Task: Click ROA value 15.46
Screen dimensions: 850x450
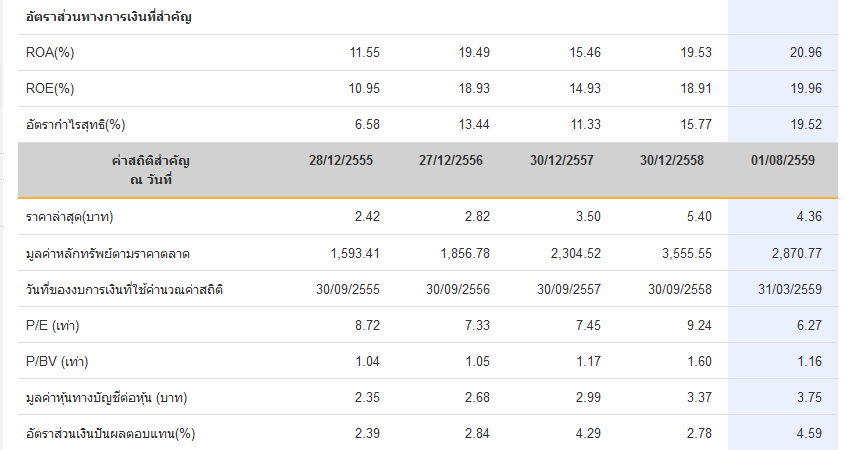Action: tap(585, 53)
